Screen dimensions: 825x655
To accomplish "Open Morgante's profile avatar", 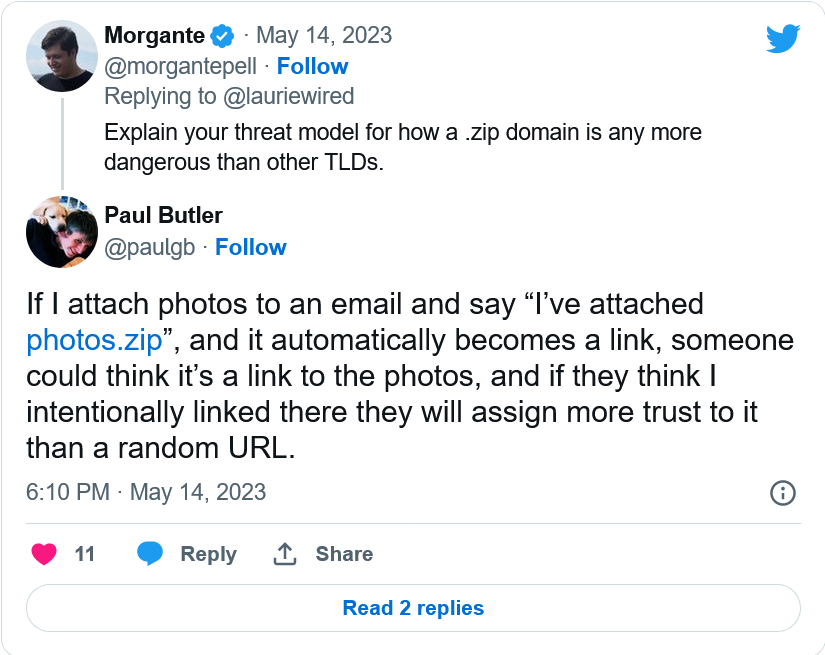I will tap(61, 56).
